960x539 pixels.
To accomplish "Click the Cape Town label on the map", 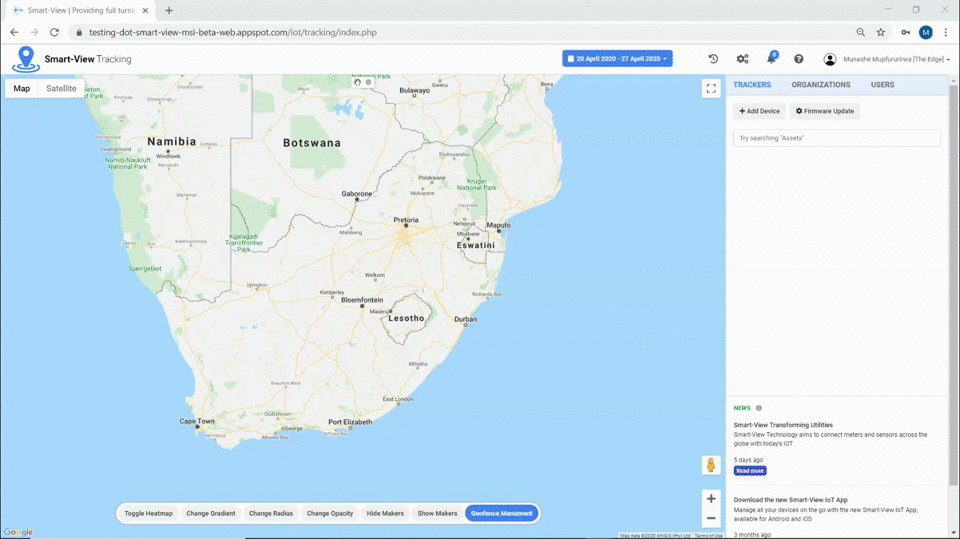I will [x=197, y=421].
